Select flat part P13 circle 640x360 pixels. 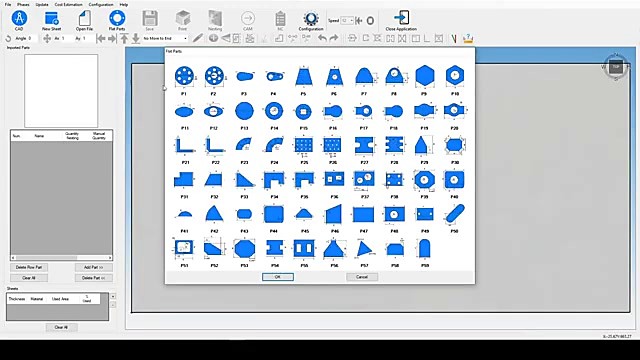[x=244, y=111]
